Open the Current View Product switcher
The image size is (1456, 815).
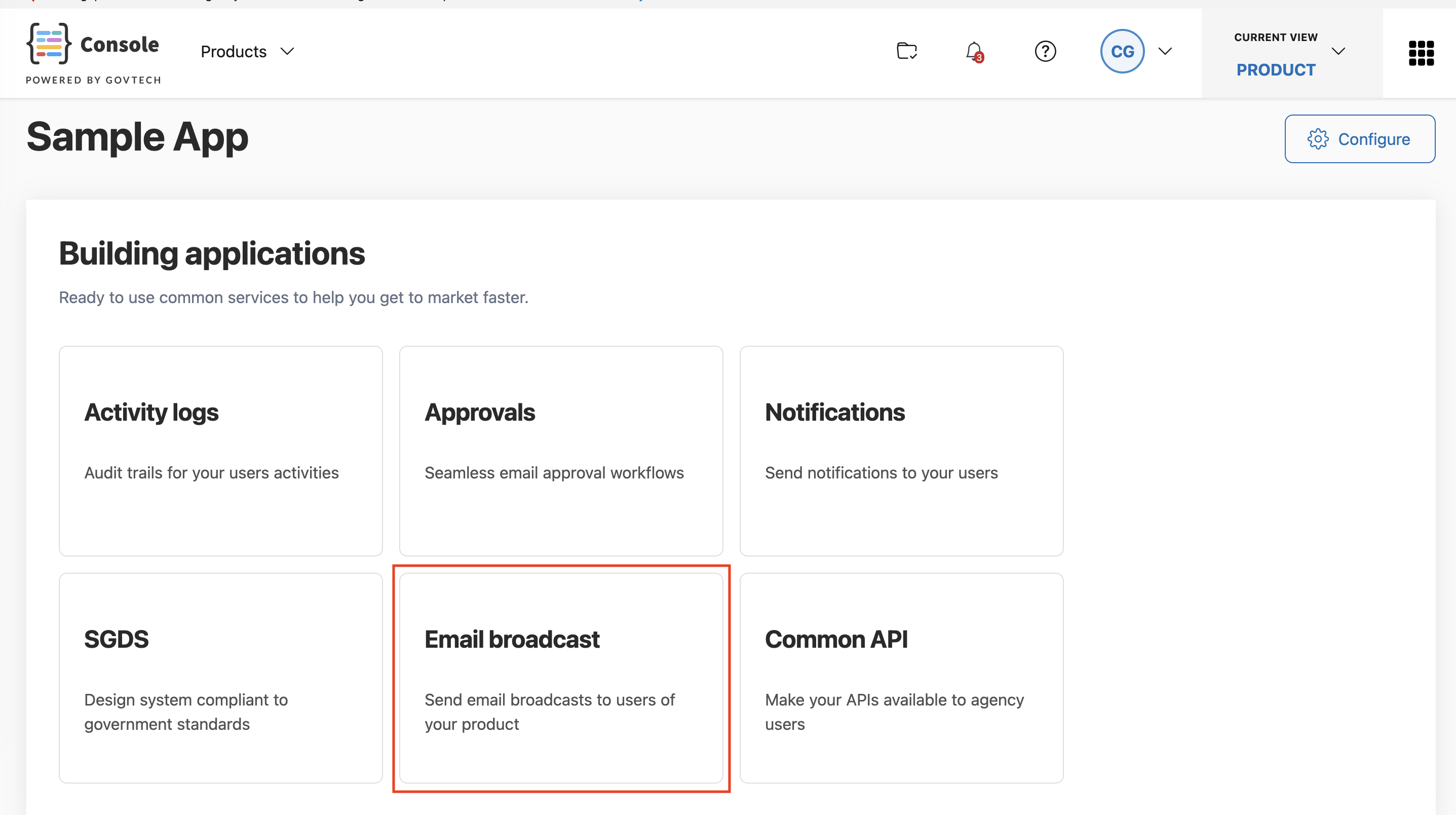[1291, 53]
